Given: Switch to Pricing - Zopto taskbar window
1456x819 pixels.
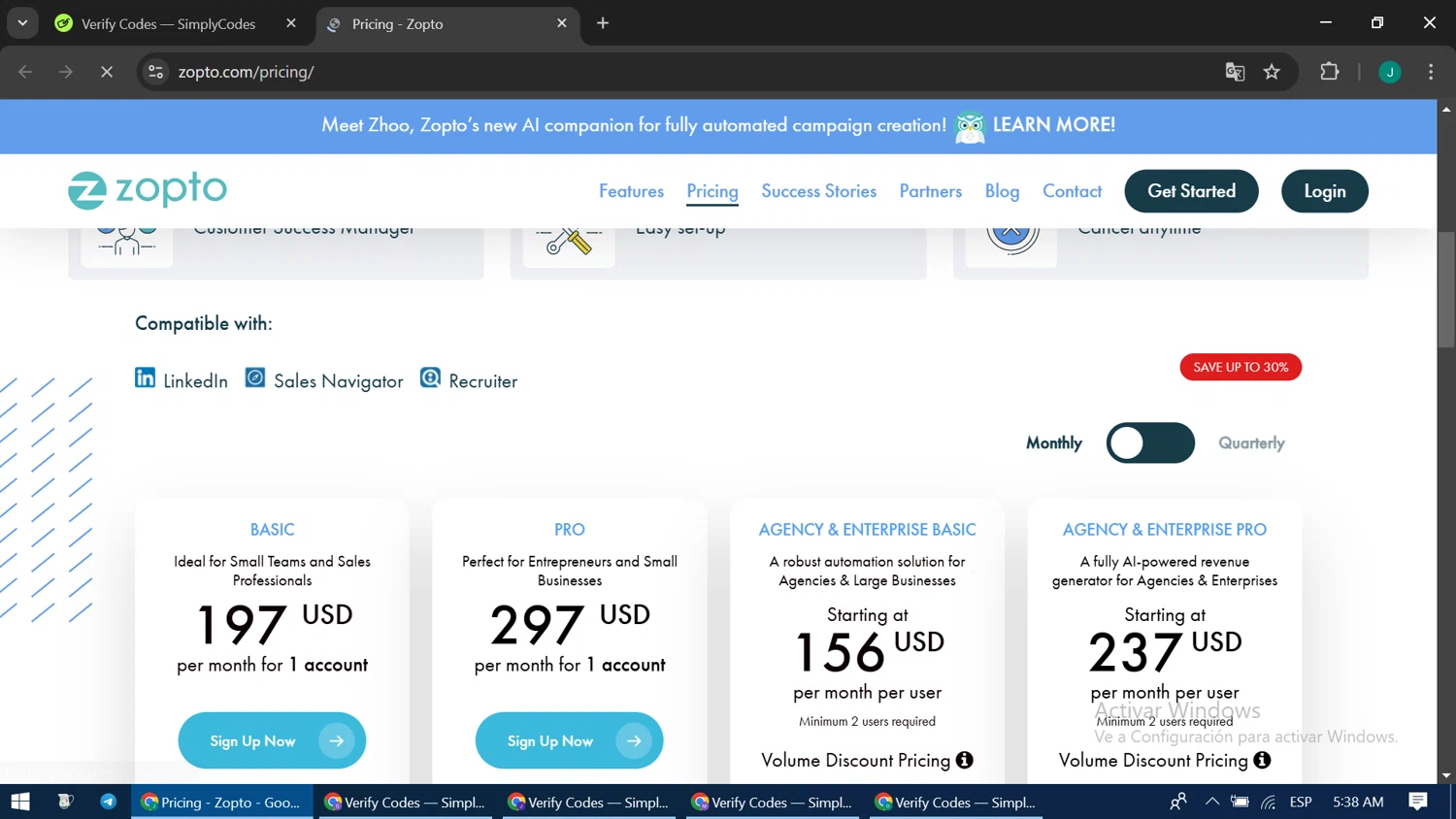Looking at the screenshot, I should pos(222,802).
